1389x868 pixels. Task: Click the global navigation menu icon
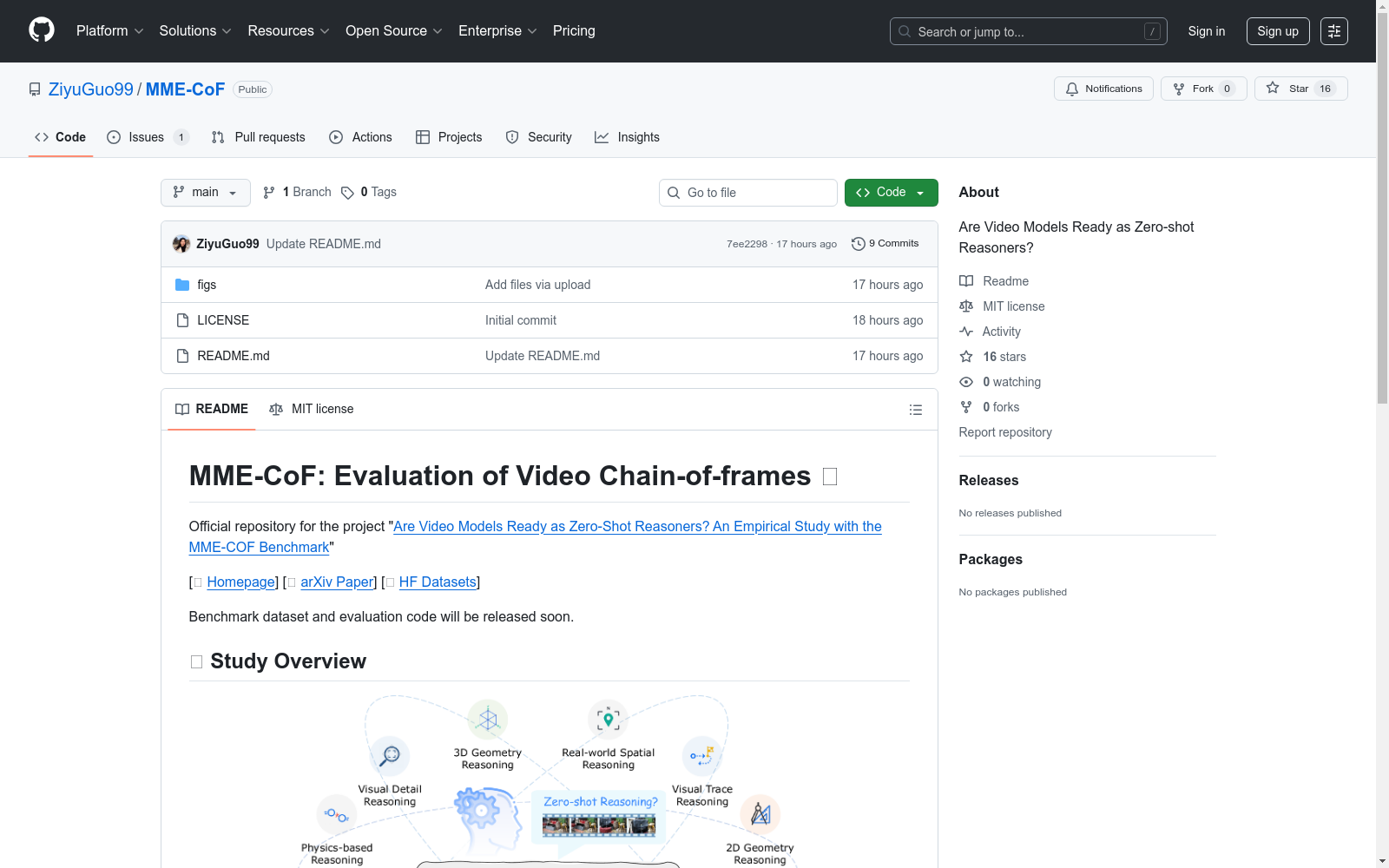pyautogui.click(x=1334, y=31)
